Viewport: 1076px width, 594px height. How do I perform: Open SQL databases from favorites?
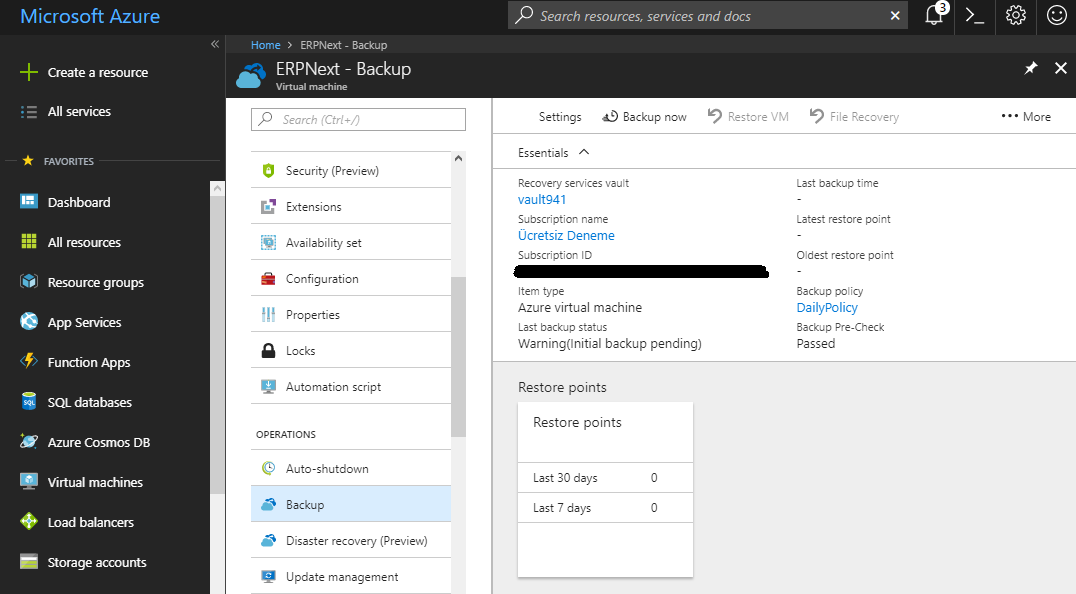pyautogui.click(x=89, y=402)
